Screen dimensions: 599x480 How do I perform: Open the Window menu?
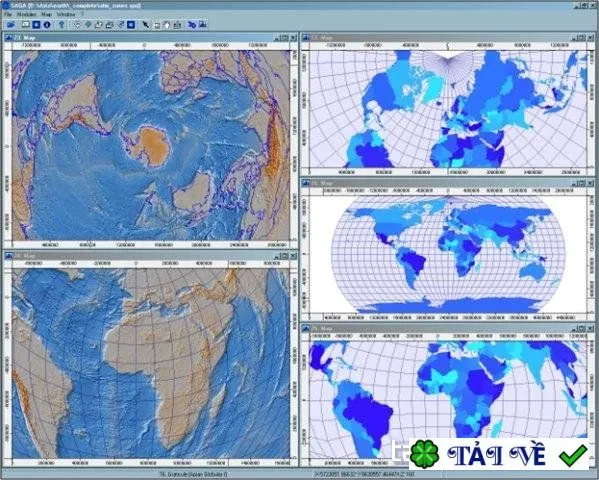point(66,15)
